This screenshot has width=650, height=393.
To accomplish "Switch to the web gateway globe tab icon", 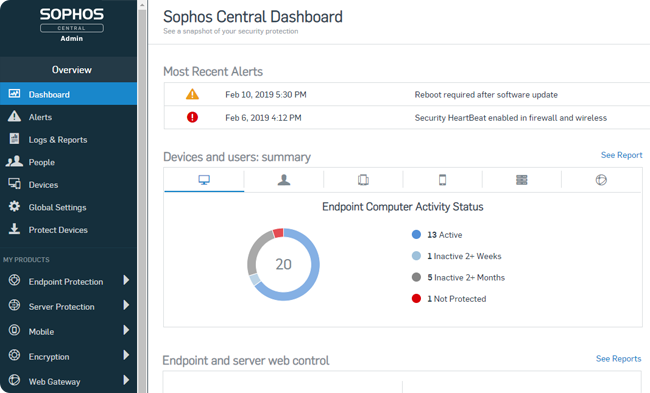I will [x=601, y=180].
